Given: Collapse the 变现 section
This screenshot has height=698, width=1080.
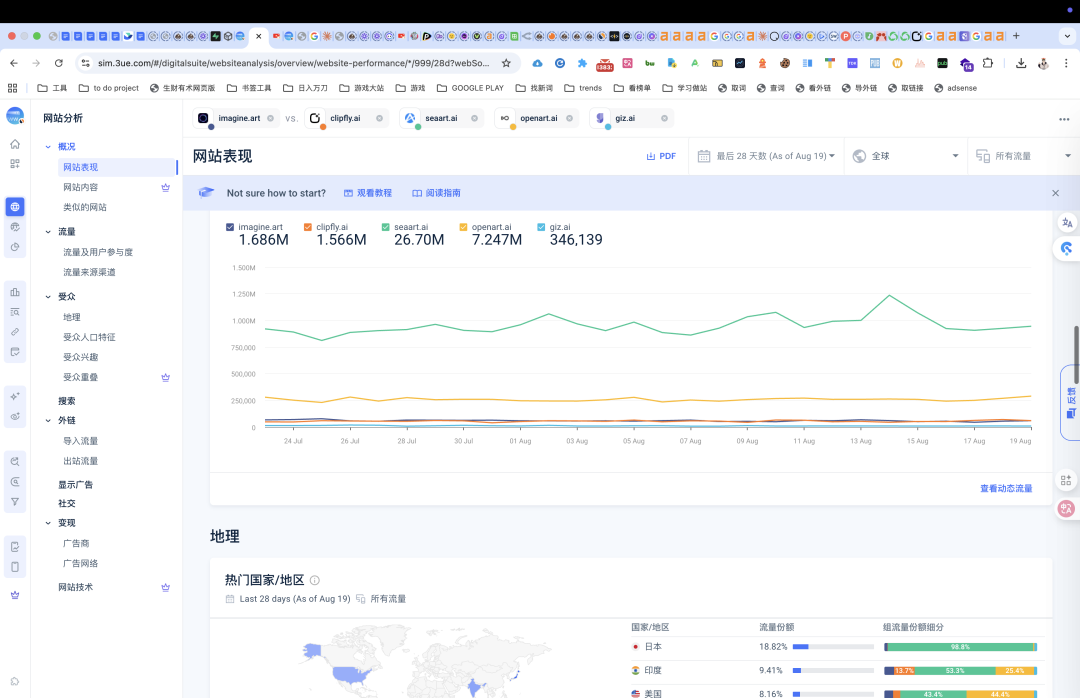Looking at the screenshot, I should point(48,523).
